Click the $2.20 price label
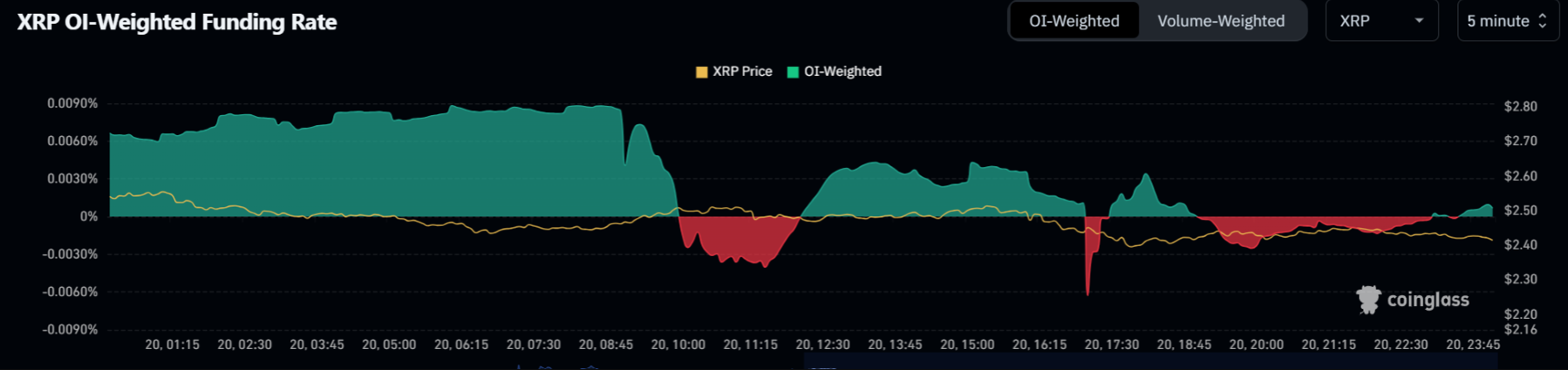Viewport: 1568px width, 370px height. pos(1521,313)
